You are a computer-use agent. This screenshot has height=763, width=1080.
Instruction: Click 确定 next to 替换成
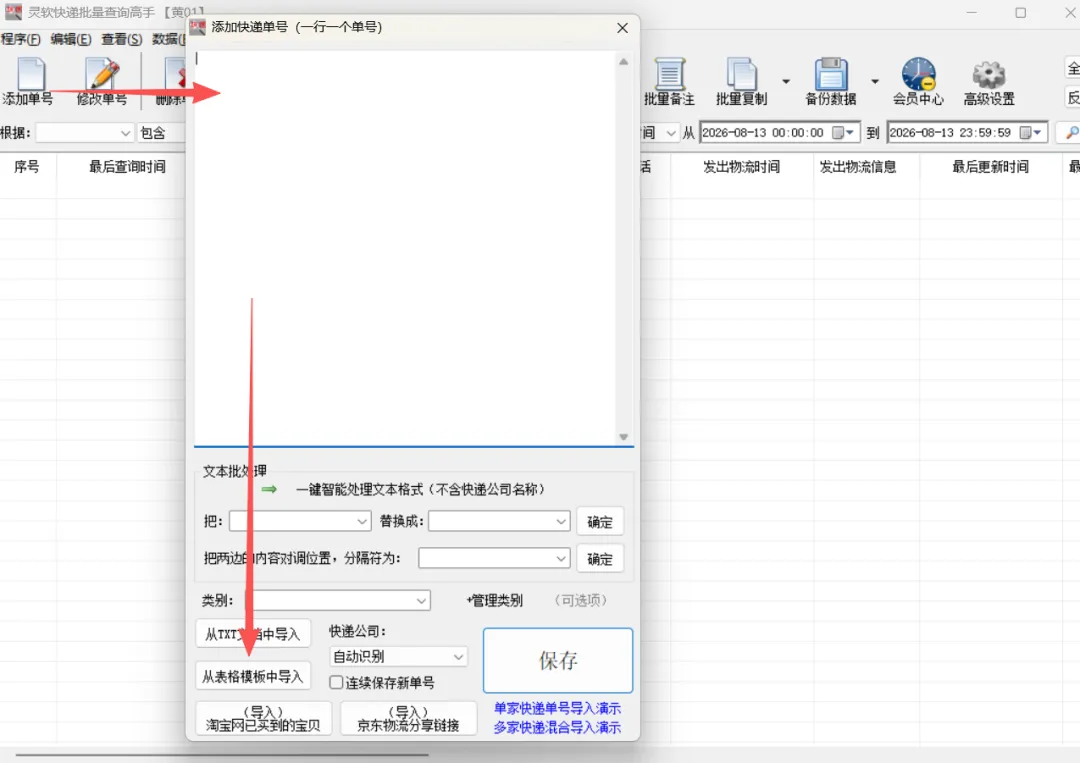[600, 521]
